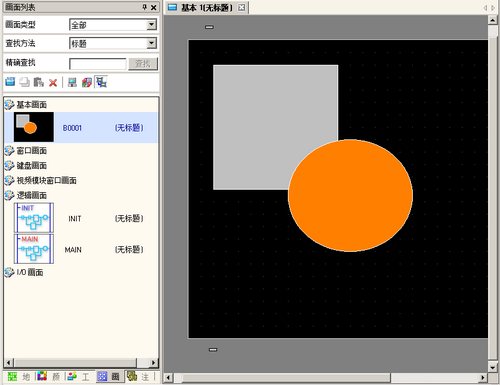Click the top small marker above the canvas

[x=209, y=27]
